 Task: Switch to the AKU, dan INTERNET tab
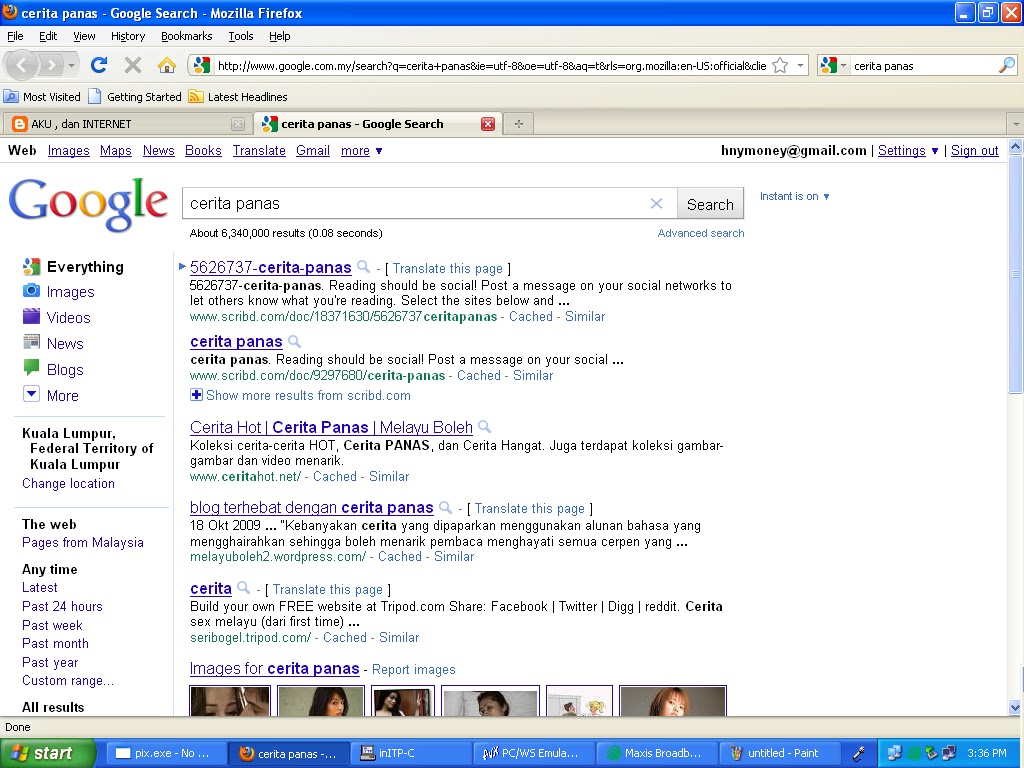[127, 123]
